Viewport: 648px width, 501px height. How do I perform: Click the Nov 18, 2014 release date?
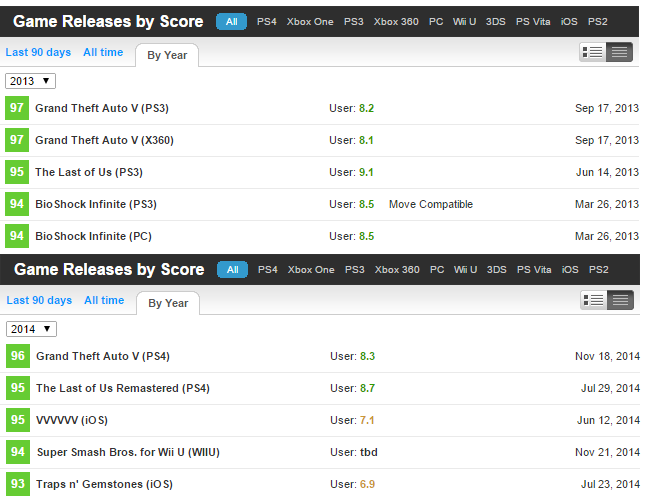[608, 356]
